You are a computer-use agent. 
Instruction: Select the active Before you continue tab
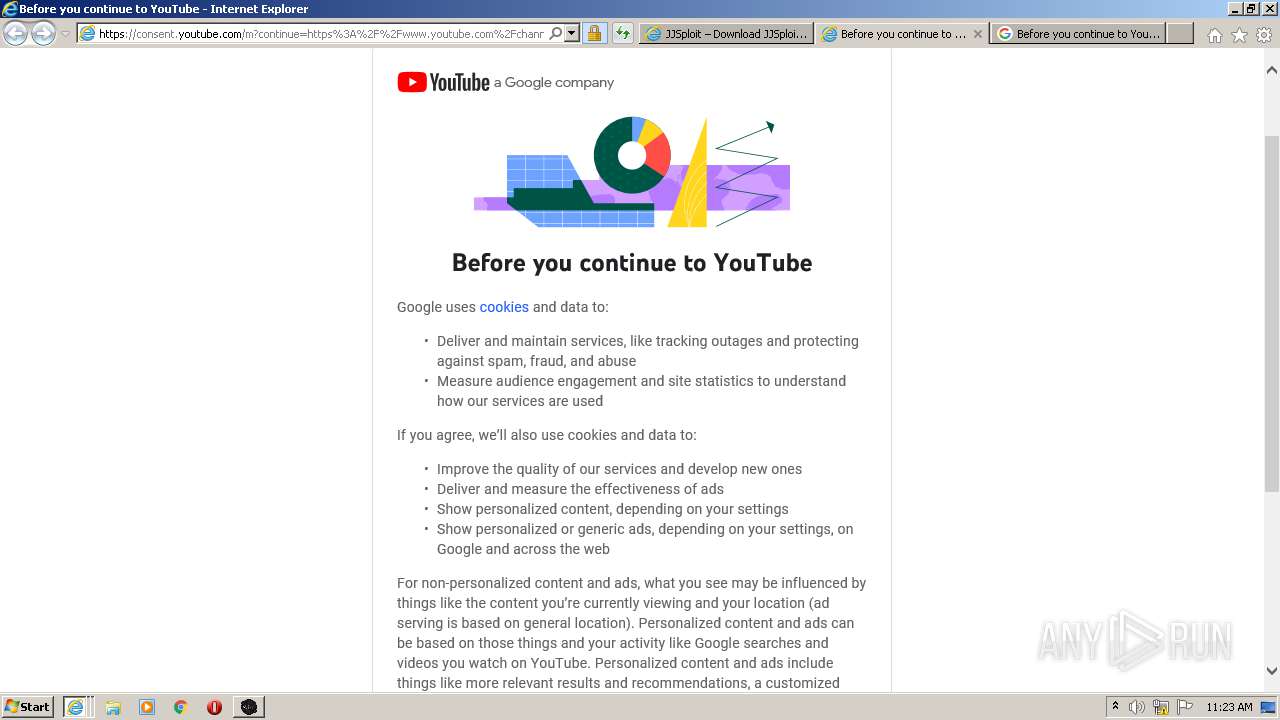click(x=894, y=33)
